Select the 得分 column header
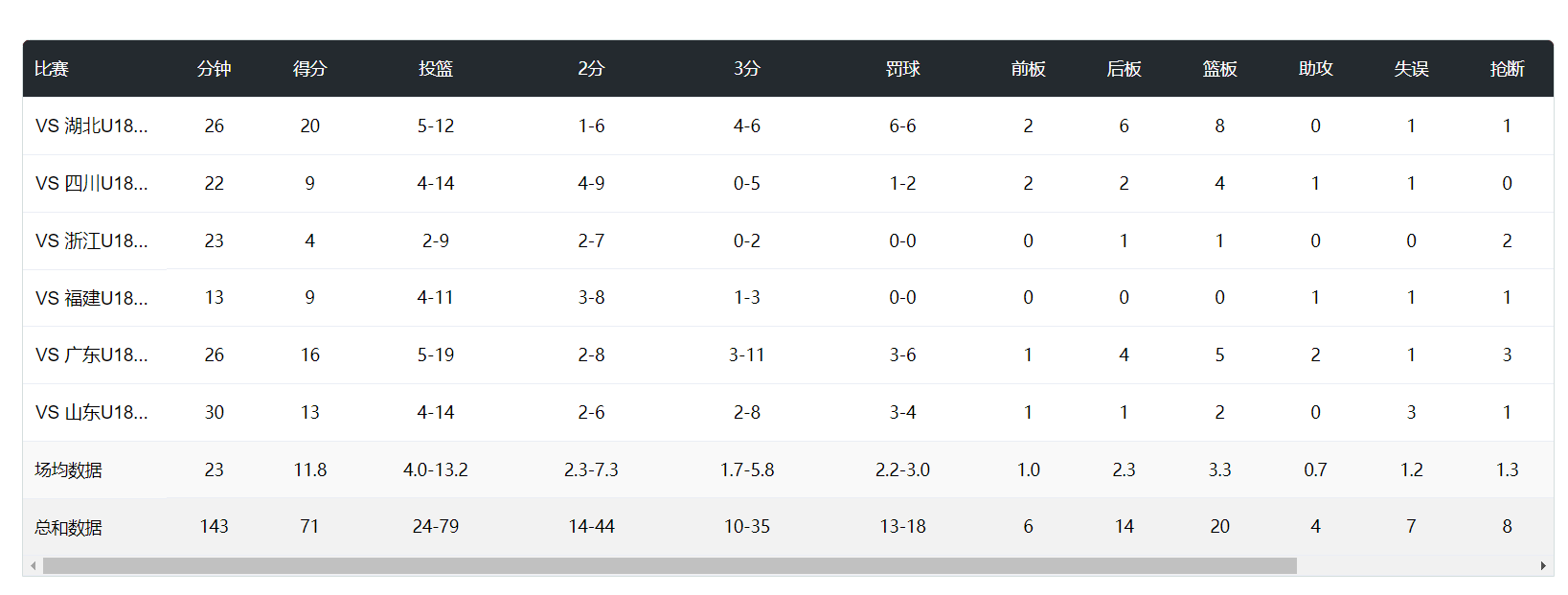 click(309, 69)
